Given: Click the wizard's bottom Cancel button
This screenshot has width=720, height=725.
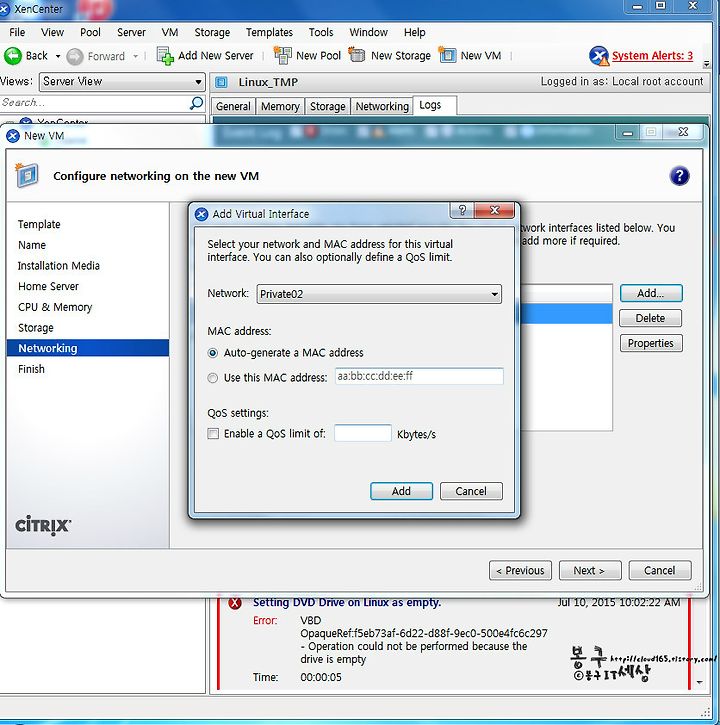Looking at the screenshot, I should click(660, 571).
